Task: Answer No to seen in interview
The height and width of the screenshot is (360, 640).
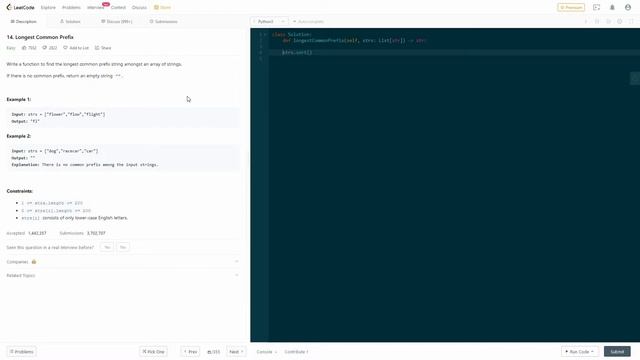Action: tap(122, 247)
